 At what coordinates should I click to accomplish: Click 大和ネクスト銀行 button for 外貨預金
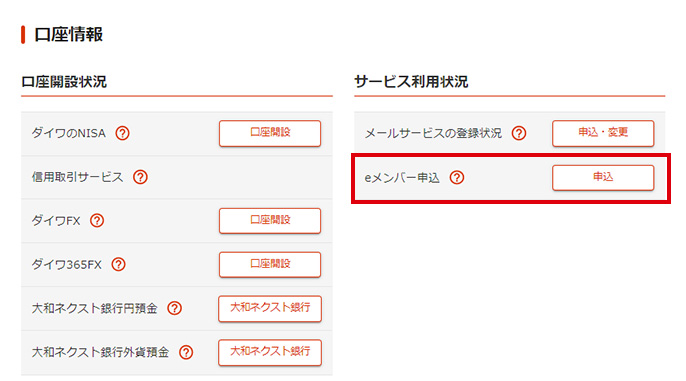coord(270,352)
